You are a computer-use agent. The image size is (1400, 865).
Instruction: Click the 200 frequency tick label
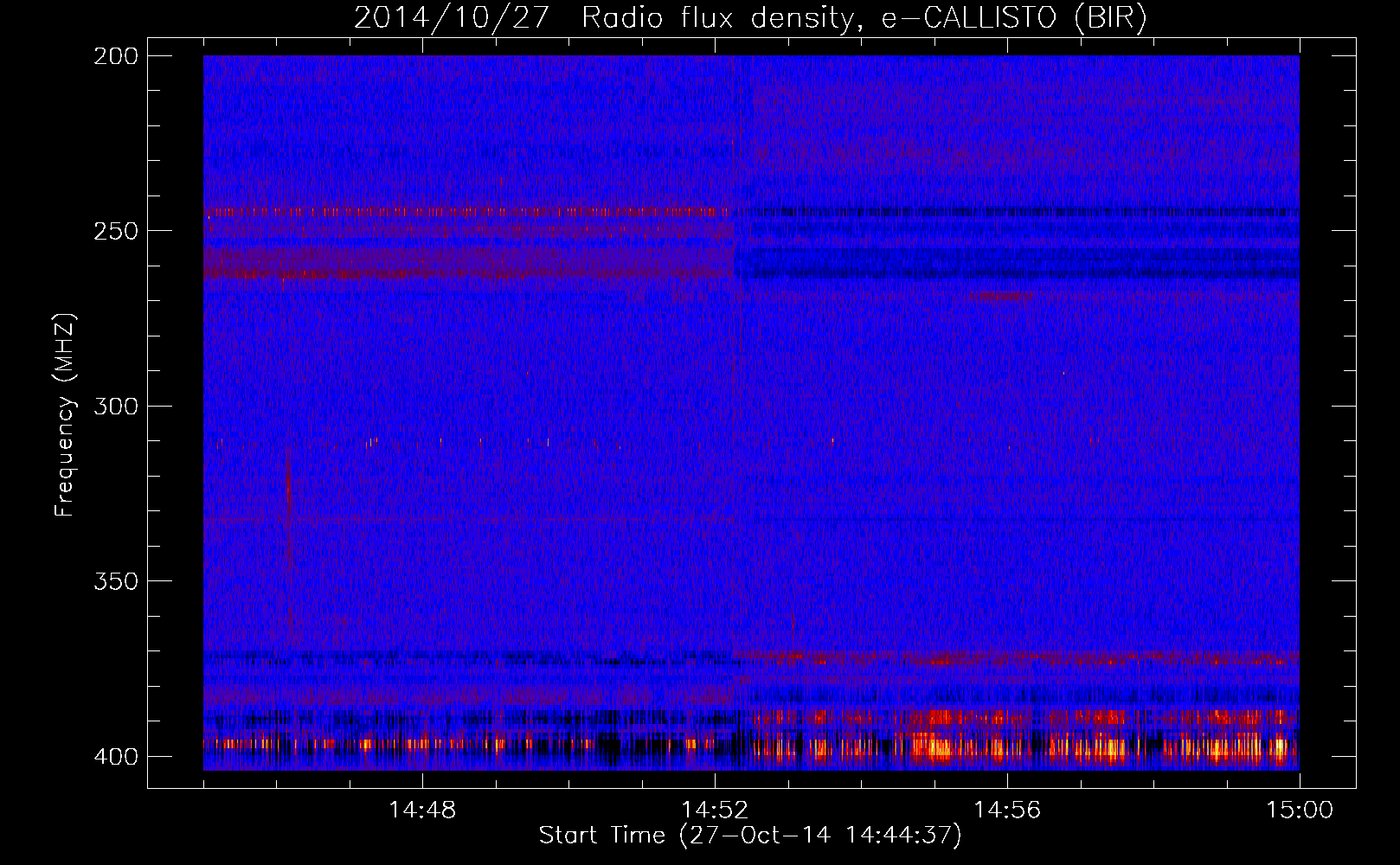point(115,56)
